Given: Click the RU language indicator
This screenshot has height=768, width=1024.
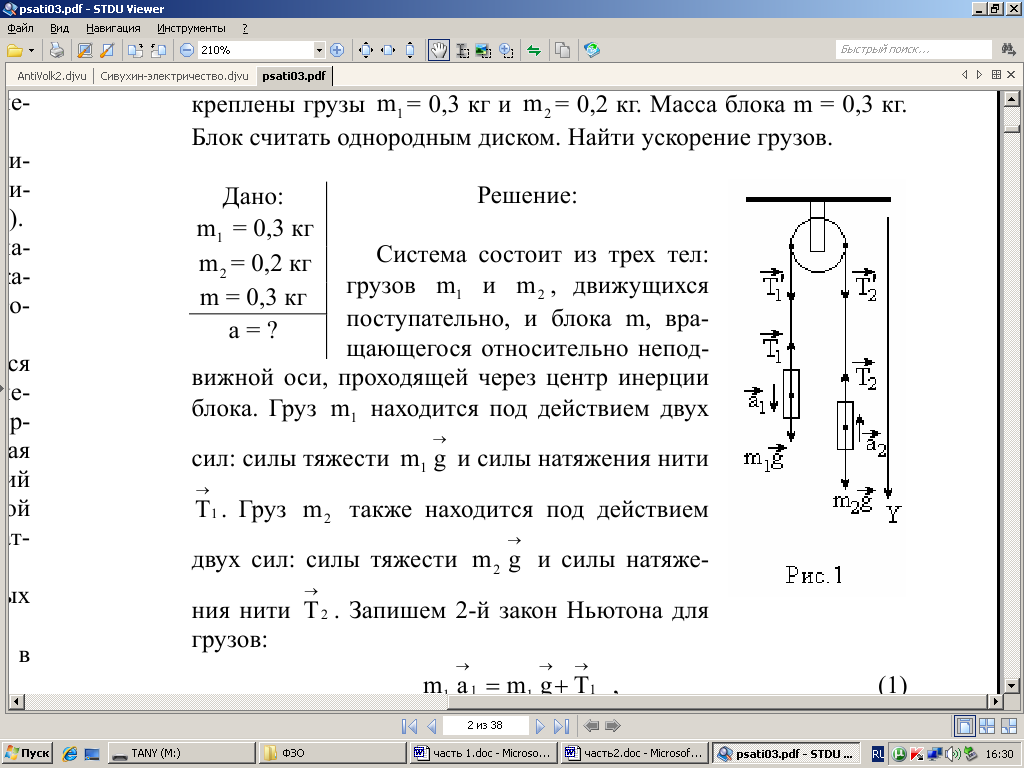Looking at the screenshot, I should (878, 754).
